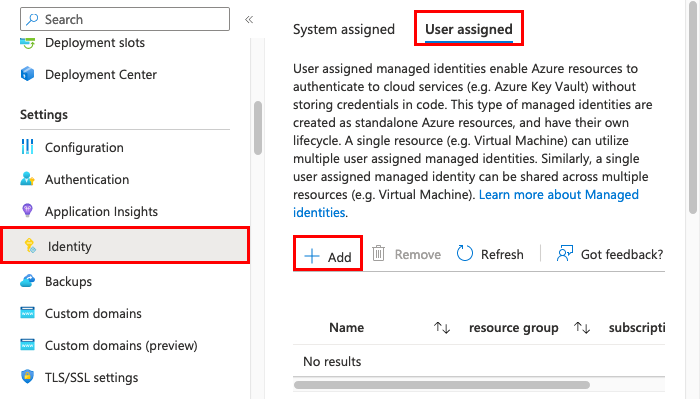700x399 pixels.
Task: Select the Configuration bars icon
Action: pos(27,146)
